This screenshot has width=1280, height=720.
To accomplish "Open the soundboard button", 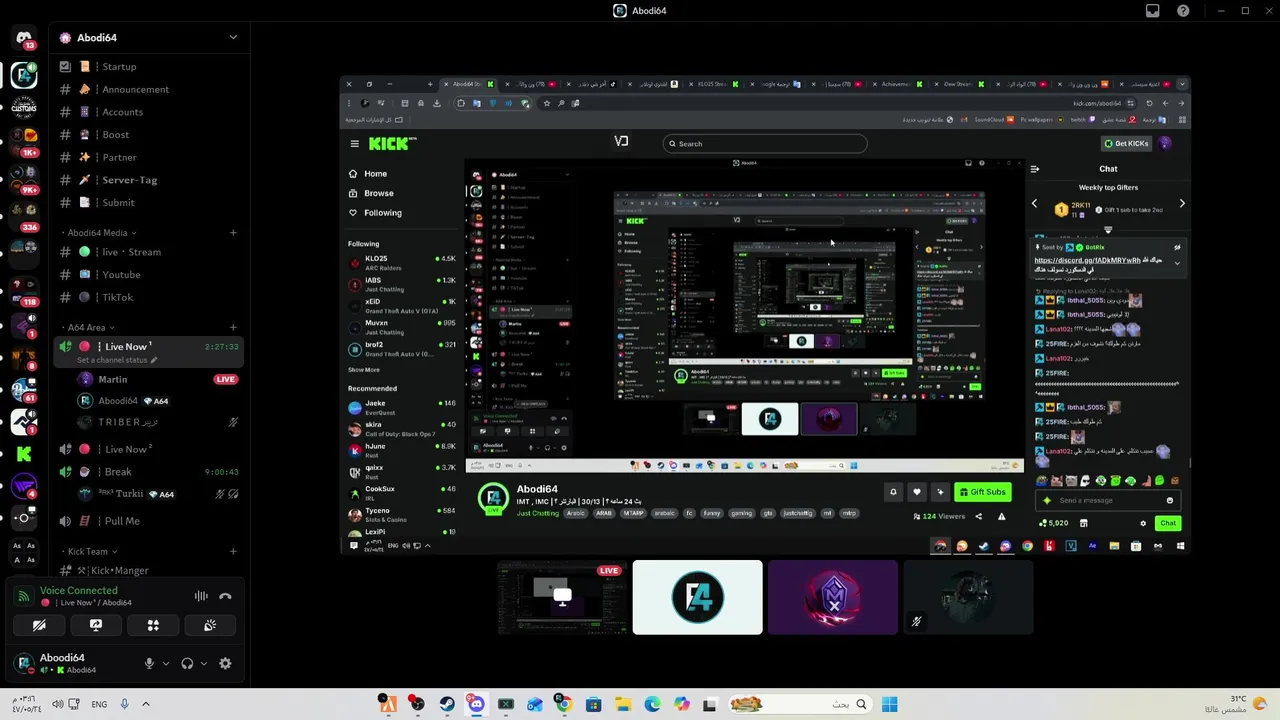I will coord(210,625).
